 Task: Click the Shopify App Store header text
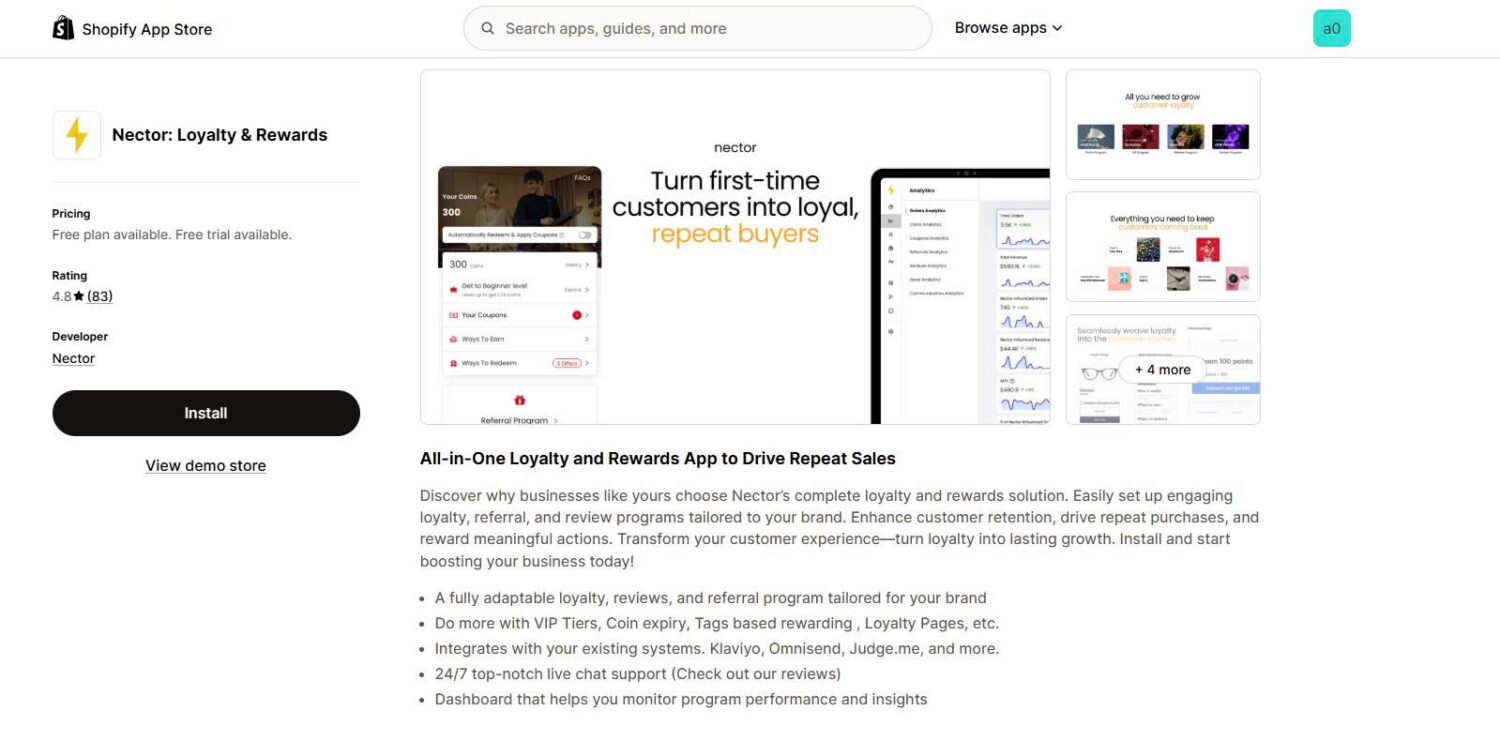(x=146, y=29)
